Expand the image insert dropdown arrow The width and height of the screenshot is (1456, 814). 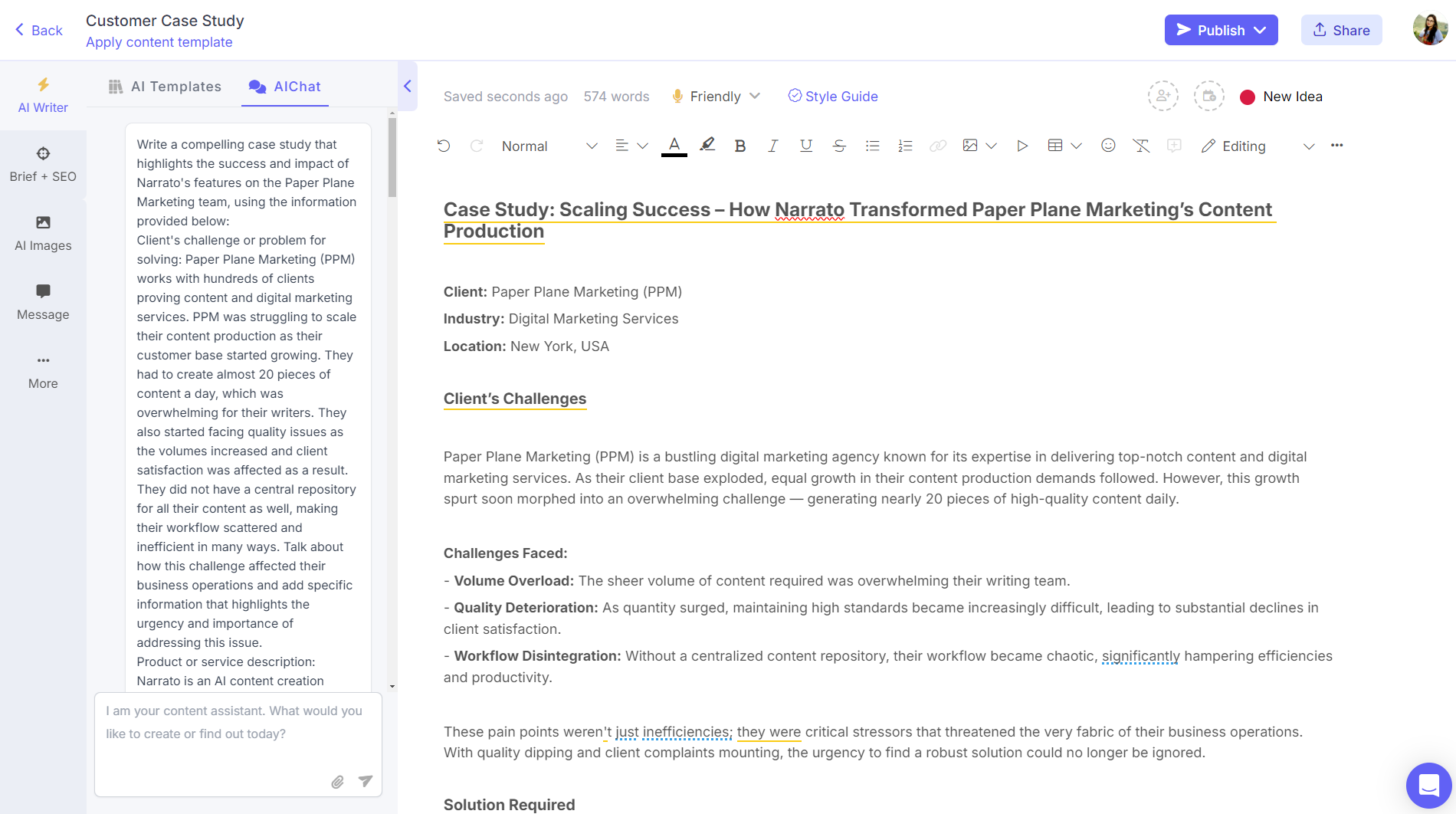[x=991, y=146]
